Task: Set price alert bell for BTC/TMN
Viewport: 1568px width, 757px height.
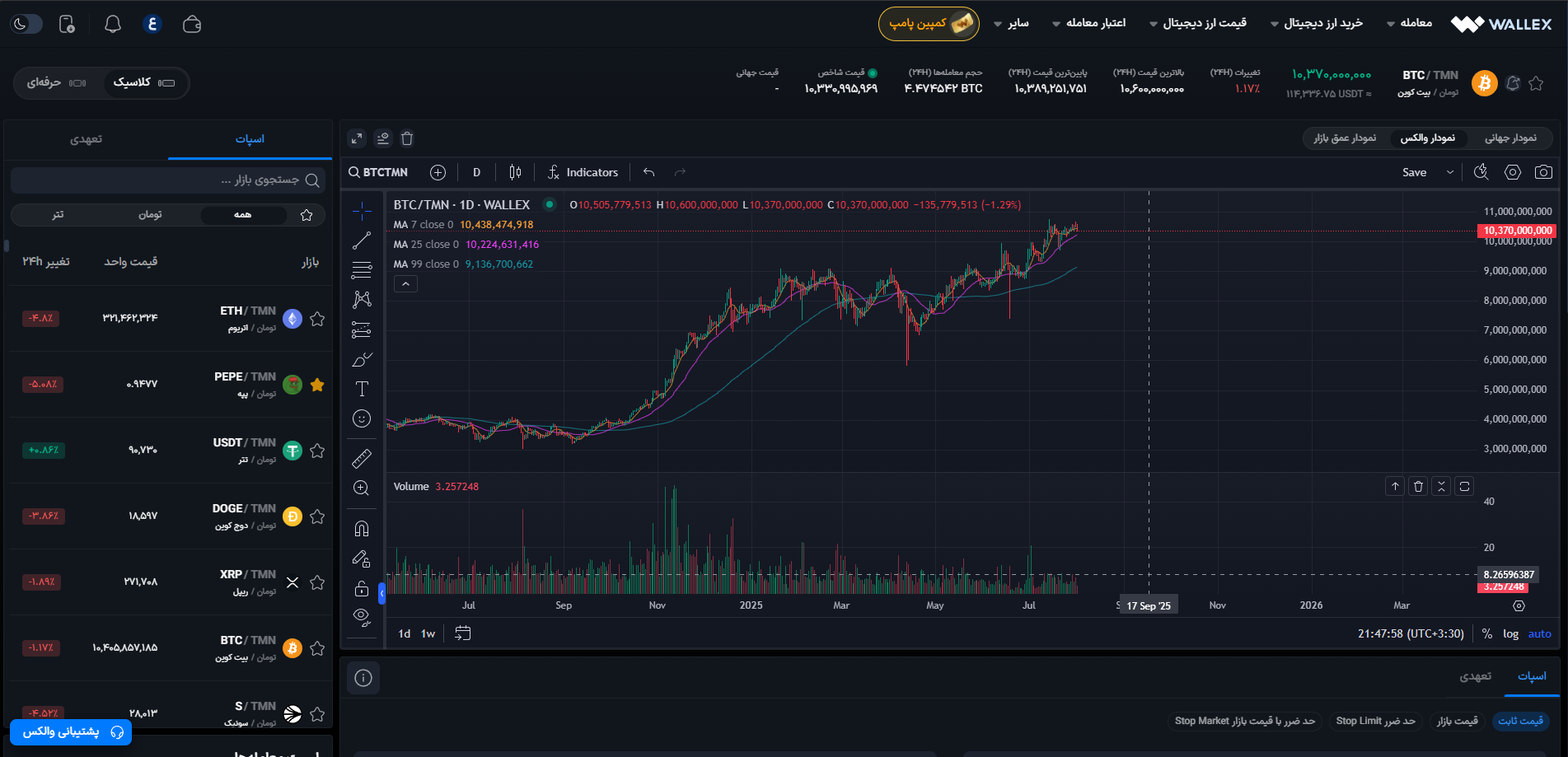Action: pos(1513,83)
